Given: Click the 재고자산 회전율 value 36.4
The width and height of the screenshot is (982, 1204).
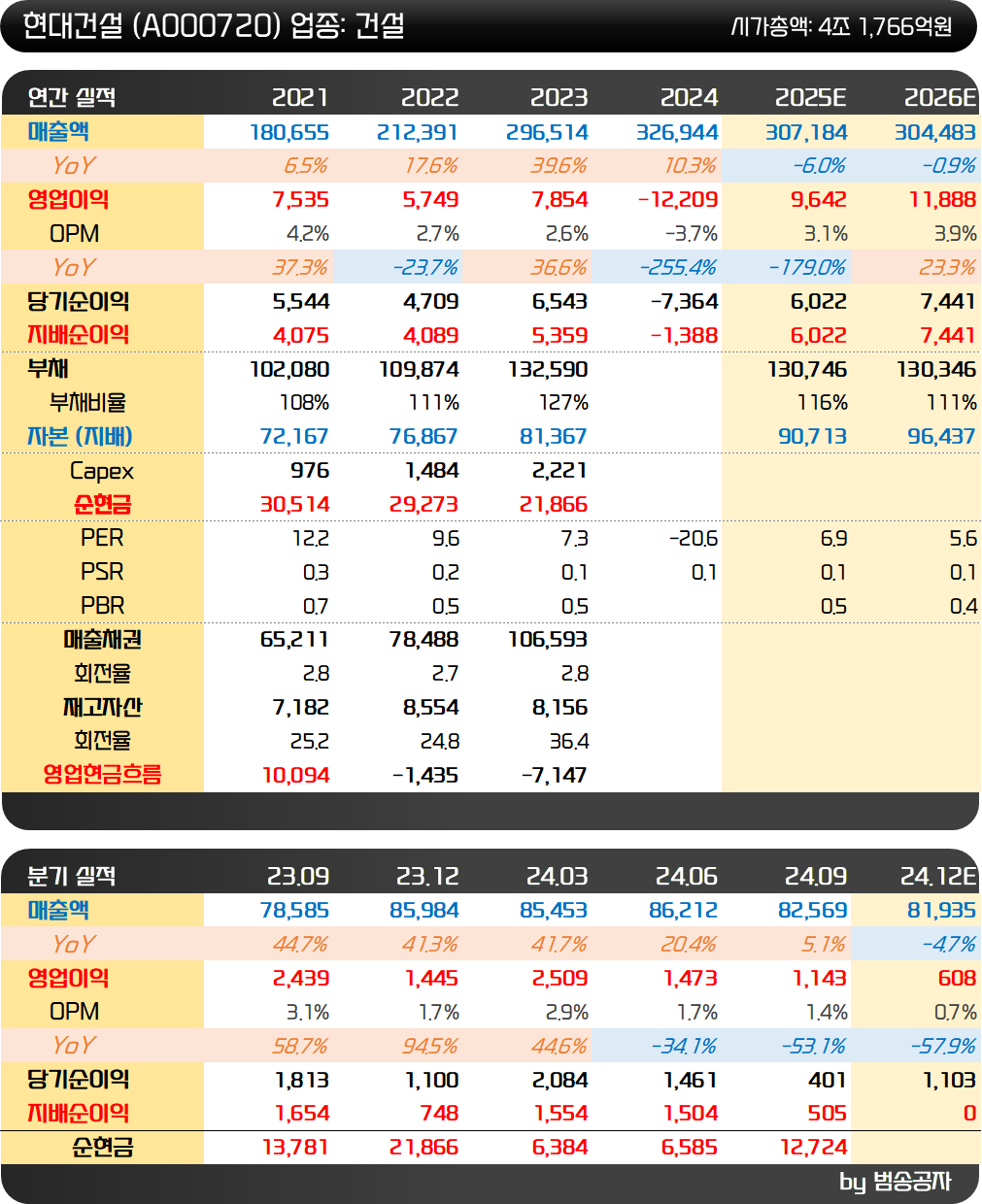Looking at the screenshot, I should point(569,742).
